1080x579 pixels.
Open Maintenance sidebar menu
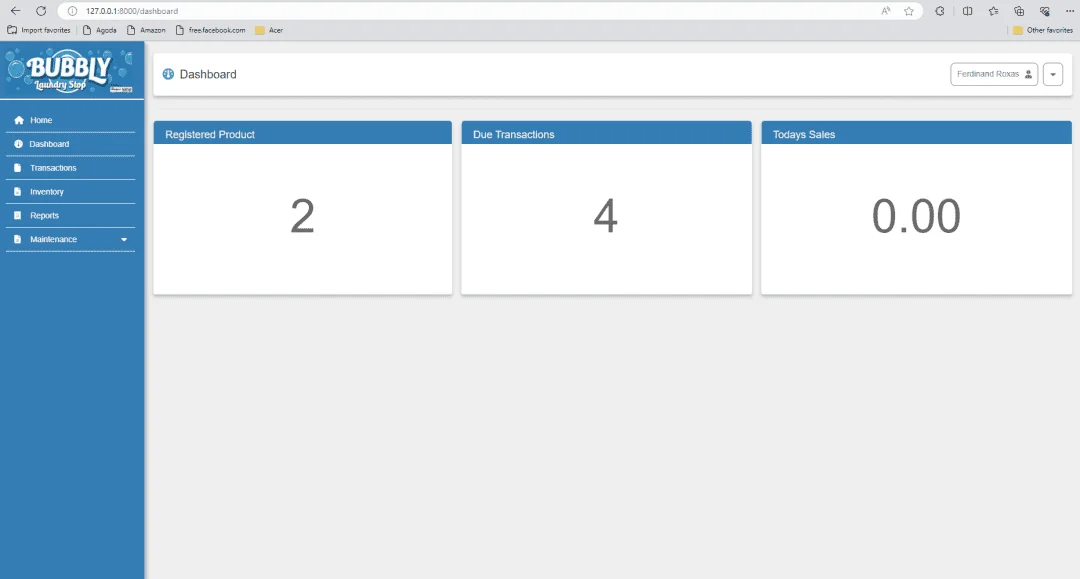click(x=70, y=240)
